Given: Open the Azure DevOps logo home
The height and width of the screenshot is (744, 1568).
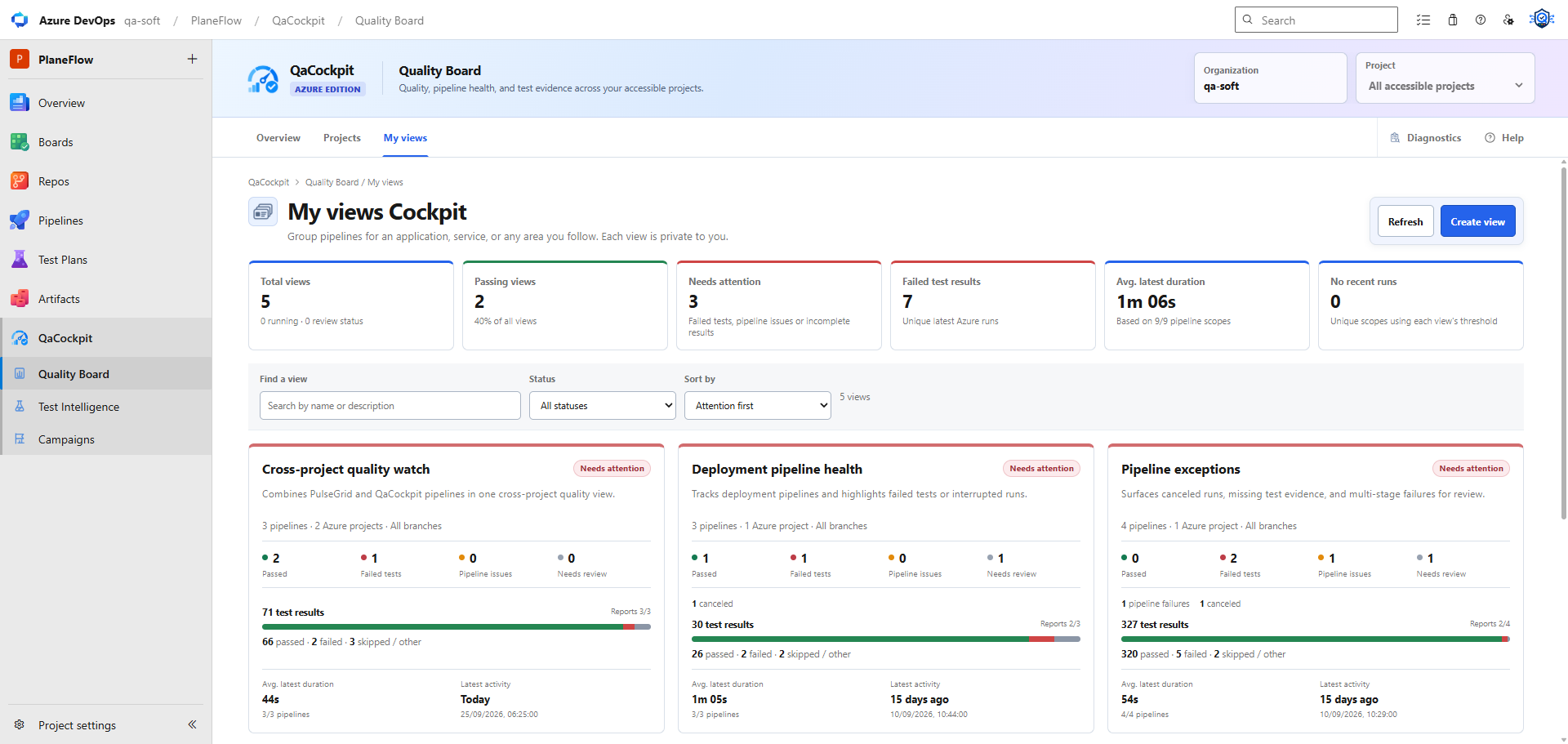Looking at the screenshot, I should [20, 20].
